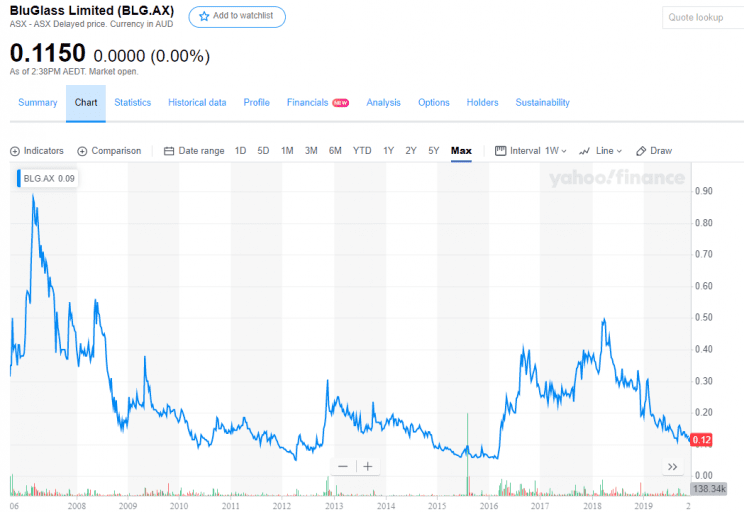Open the Summary tab
Viewport: 744px width, 512px height.
[x=37, y=102]
